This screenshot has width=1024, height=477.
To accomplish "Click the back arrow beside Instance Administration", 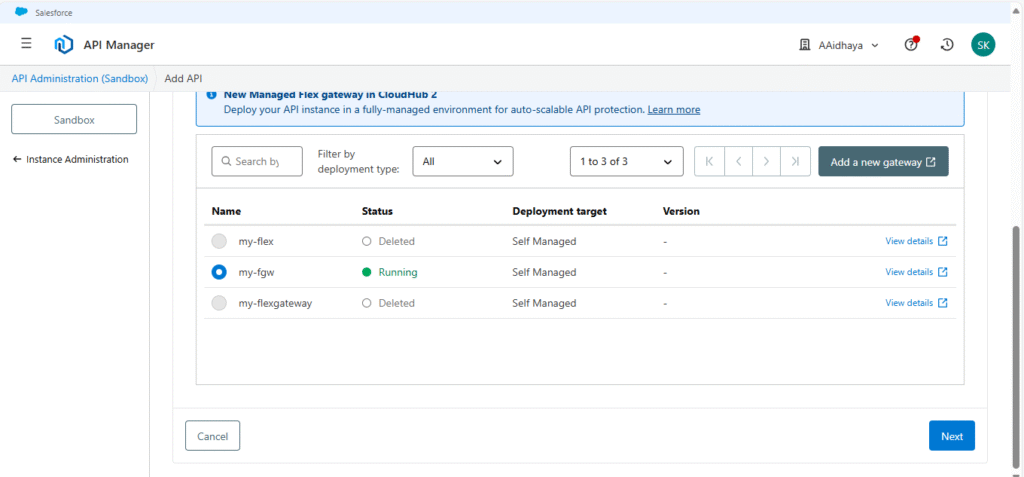I will [17, 159].
